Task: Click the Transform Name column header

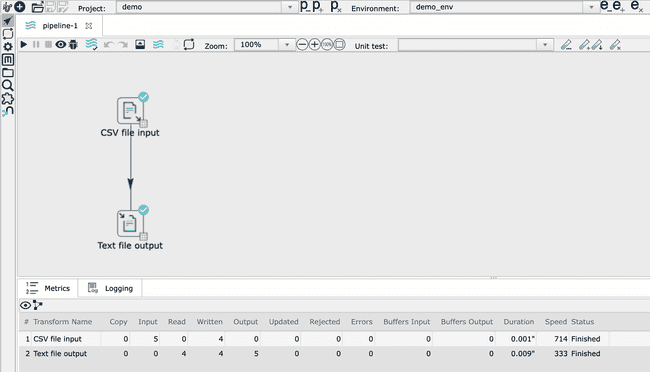Action: 63,322
